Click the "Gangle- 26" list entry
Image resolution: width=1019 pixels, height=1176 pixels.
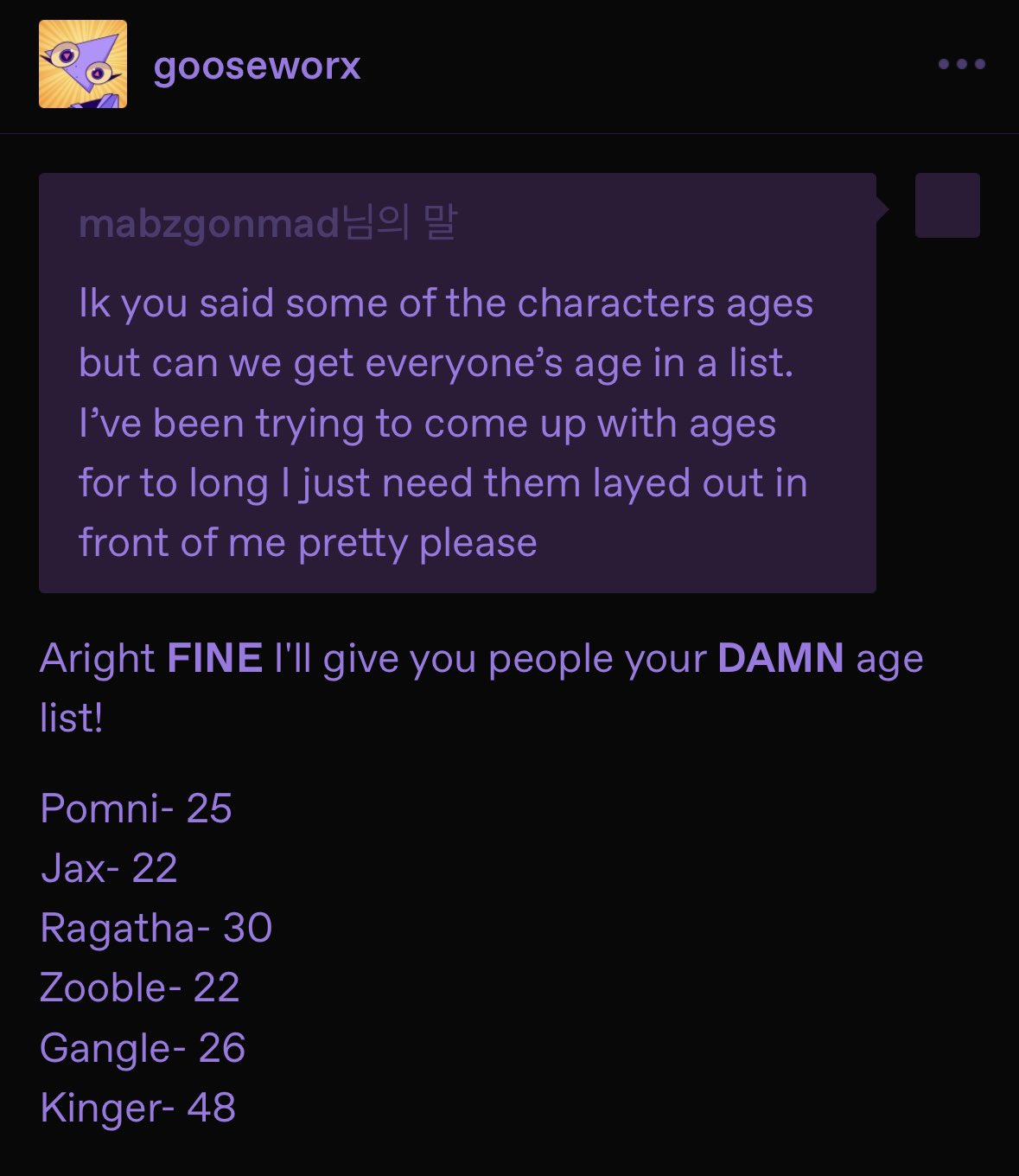coord(143,1048)
